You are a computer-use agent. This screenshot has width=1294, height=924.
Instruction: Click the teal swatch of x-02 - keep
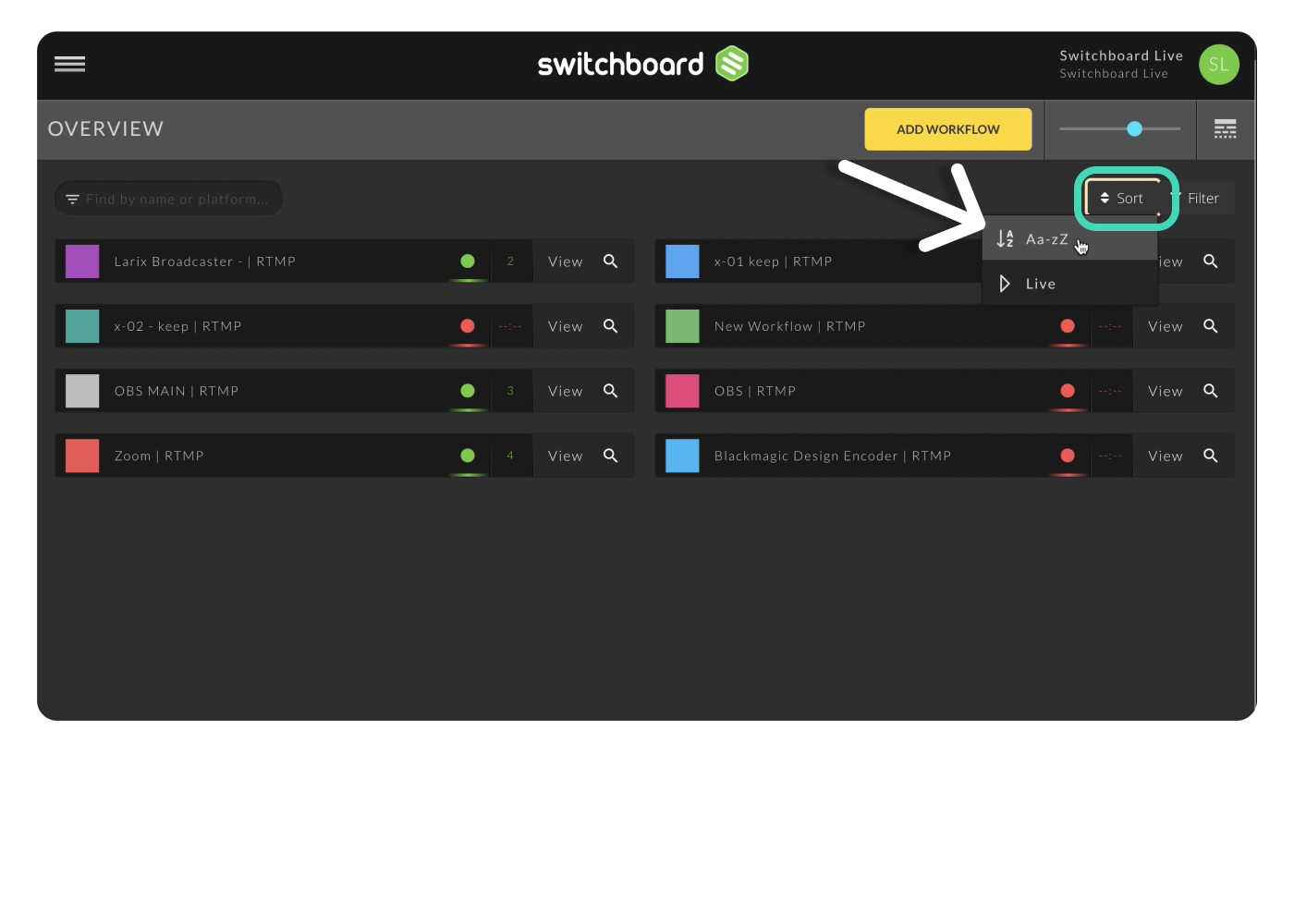(82, 326)
